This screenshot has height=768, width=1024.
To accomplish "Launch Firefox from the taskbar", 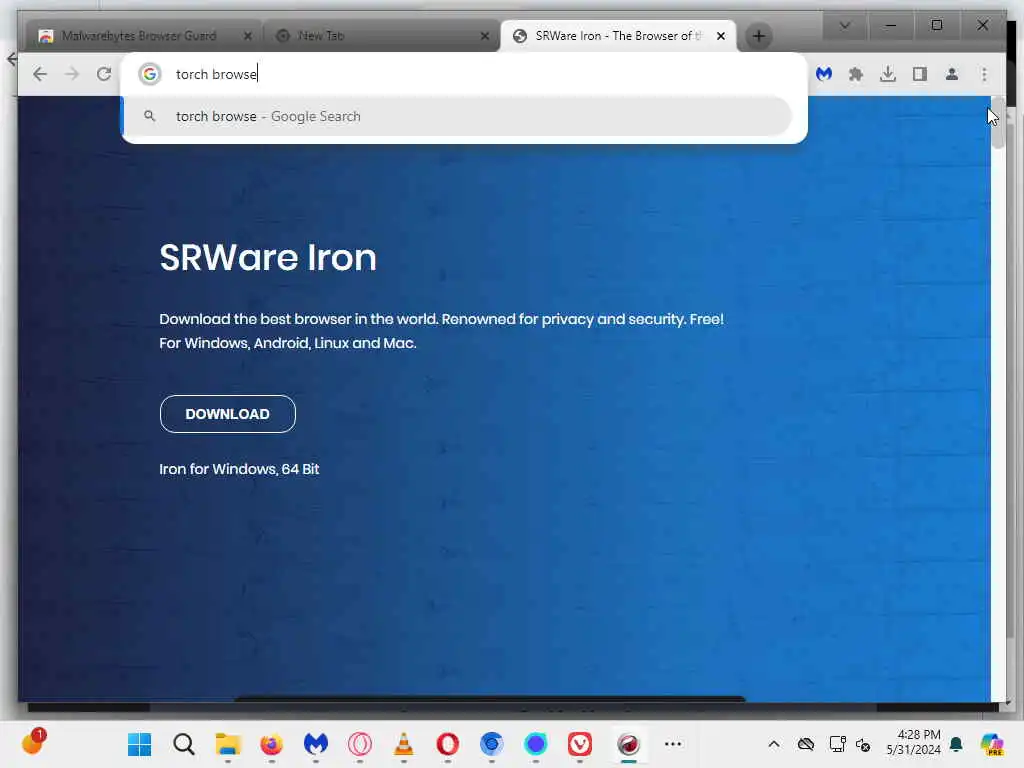I will coord(272,744).
